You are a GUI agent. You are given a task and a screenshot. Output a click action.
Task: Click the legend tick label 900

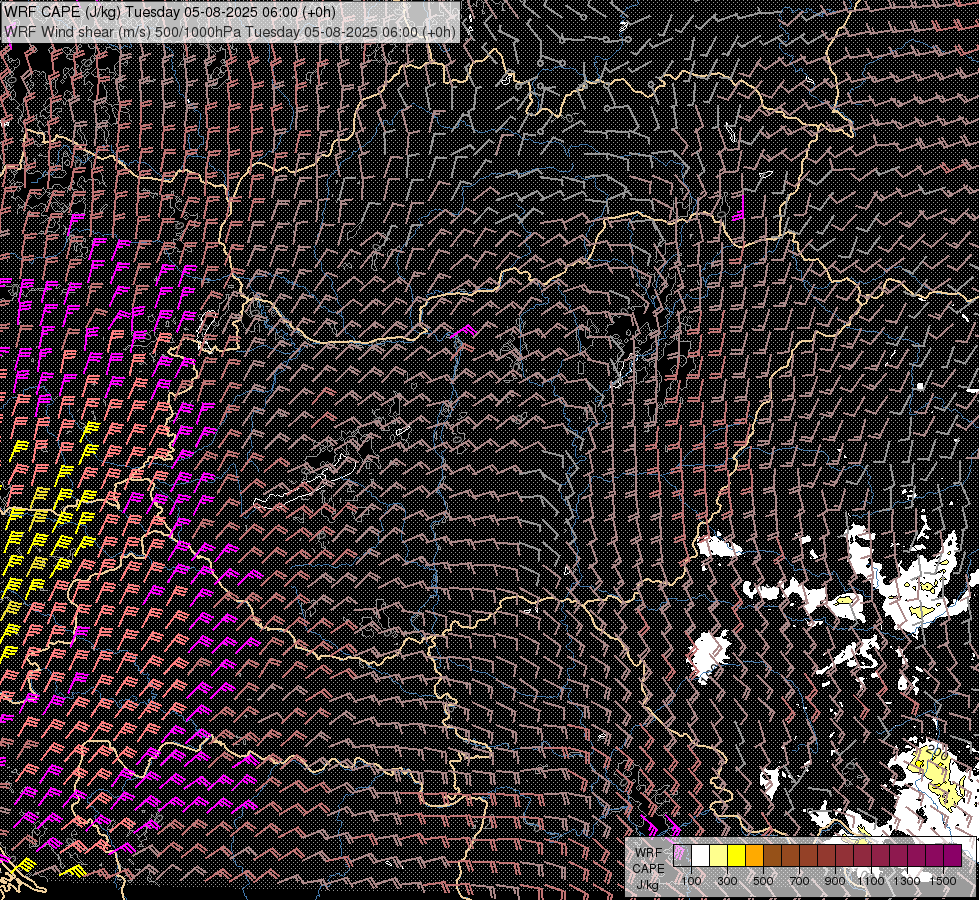coord(835,881)
